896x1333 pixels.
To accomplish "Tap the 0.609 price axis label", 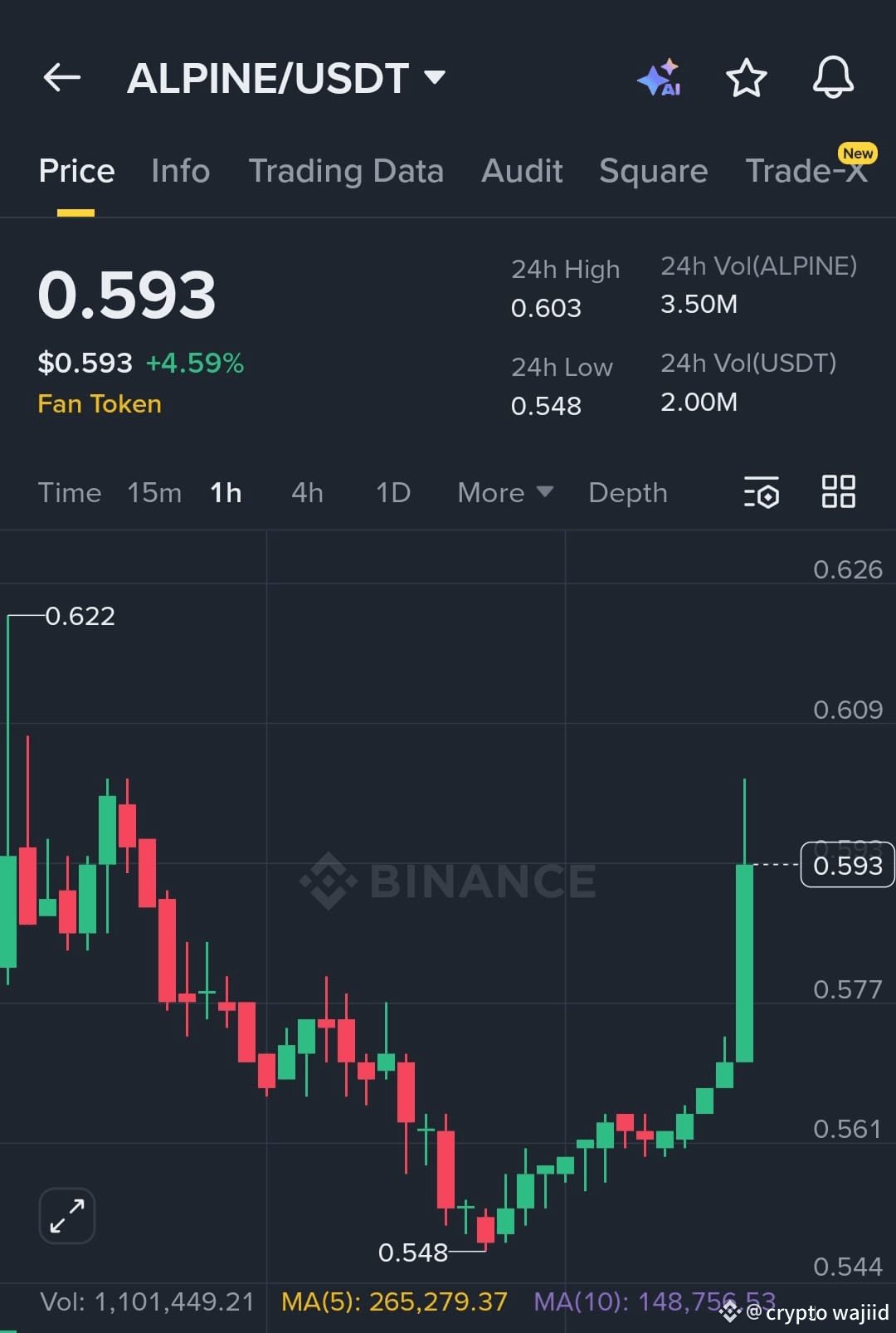I will [x=848, y=710].
